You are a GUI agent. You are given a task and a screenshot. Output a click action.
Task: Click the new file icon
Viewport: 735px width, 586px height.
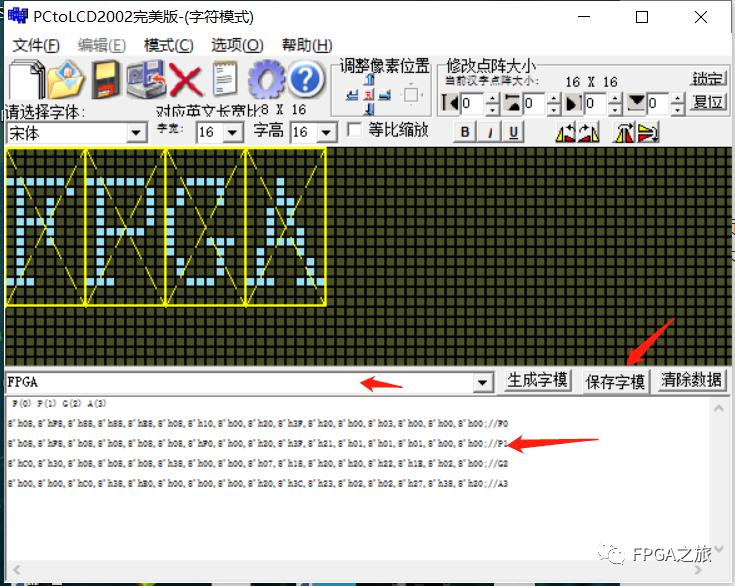pyautogui.click(x=26, y=79)
